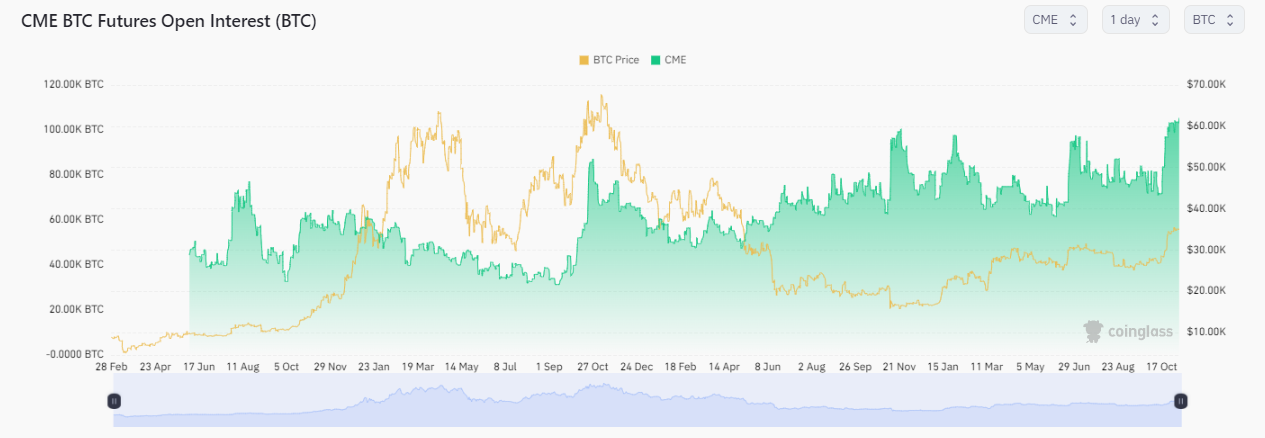
Task: Click the green CME legend swatch
Action: 656,60
